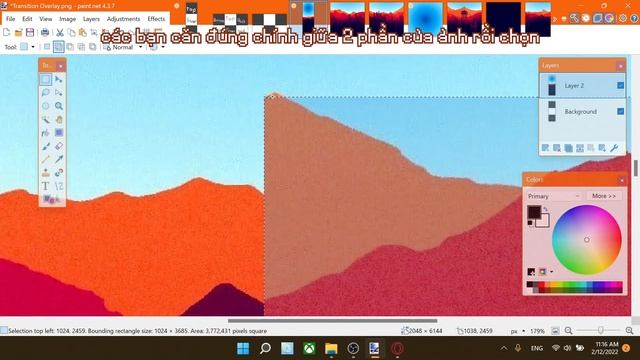Click the Print icon

click(x=45, y=32)
